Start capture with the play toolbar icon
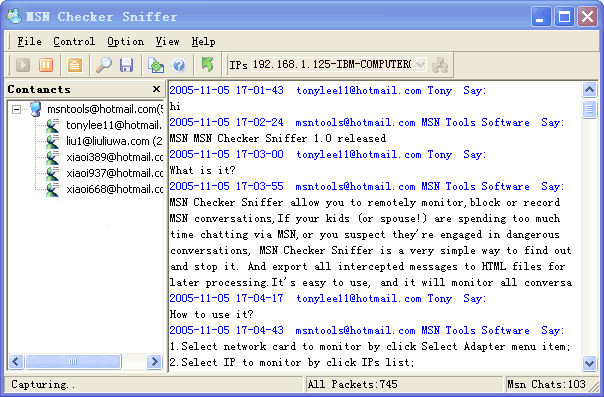 (23, 65)
